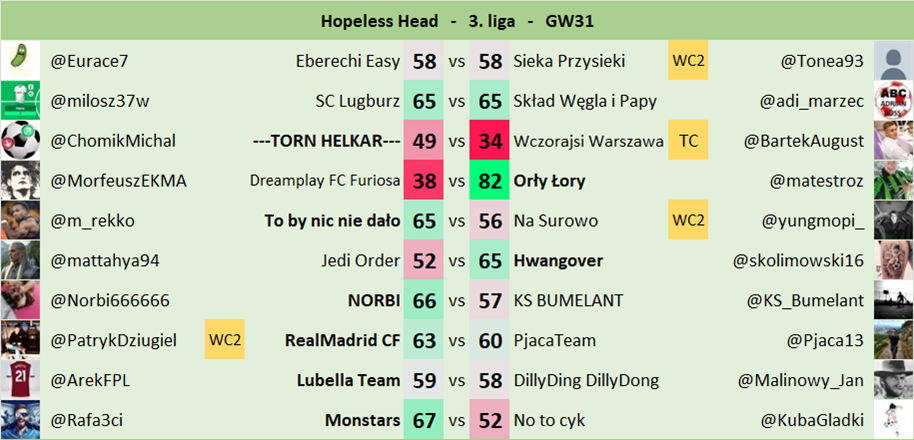The image size is (914, 440).
Task: Click the WC2 chip next to Sieka Przysieki
Action: coord(689,61)
